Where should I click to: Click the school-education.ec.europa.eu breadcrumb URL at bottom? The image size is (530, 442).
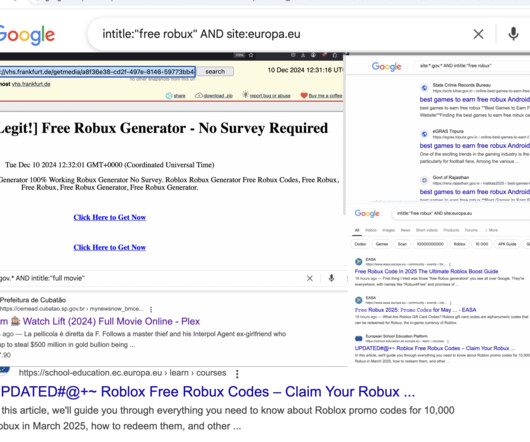click(x=122, y=373)
